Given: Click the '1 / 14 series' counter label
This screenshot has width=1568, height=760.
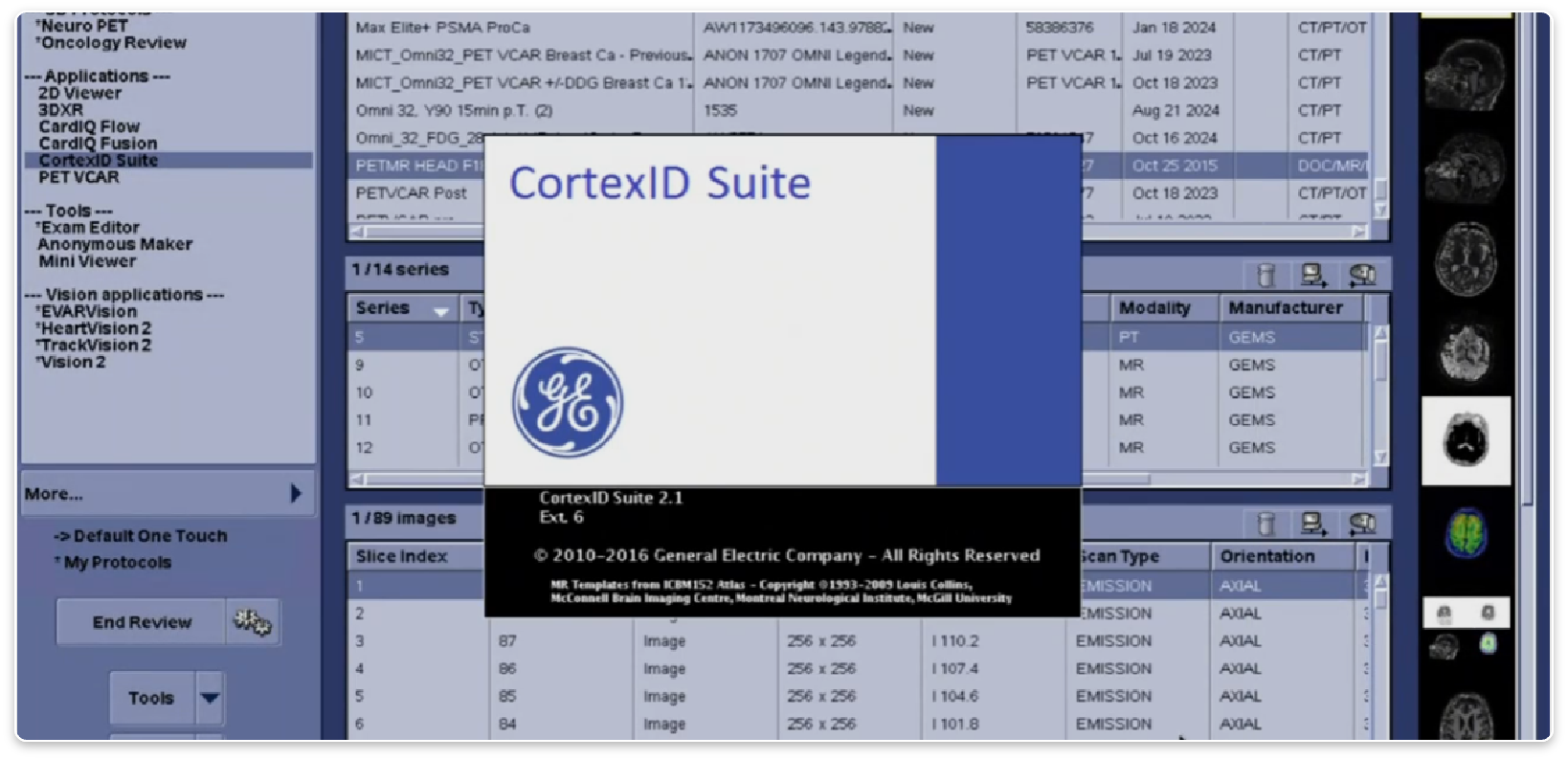Looking at the screenshot, I should tap(400, 270).
